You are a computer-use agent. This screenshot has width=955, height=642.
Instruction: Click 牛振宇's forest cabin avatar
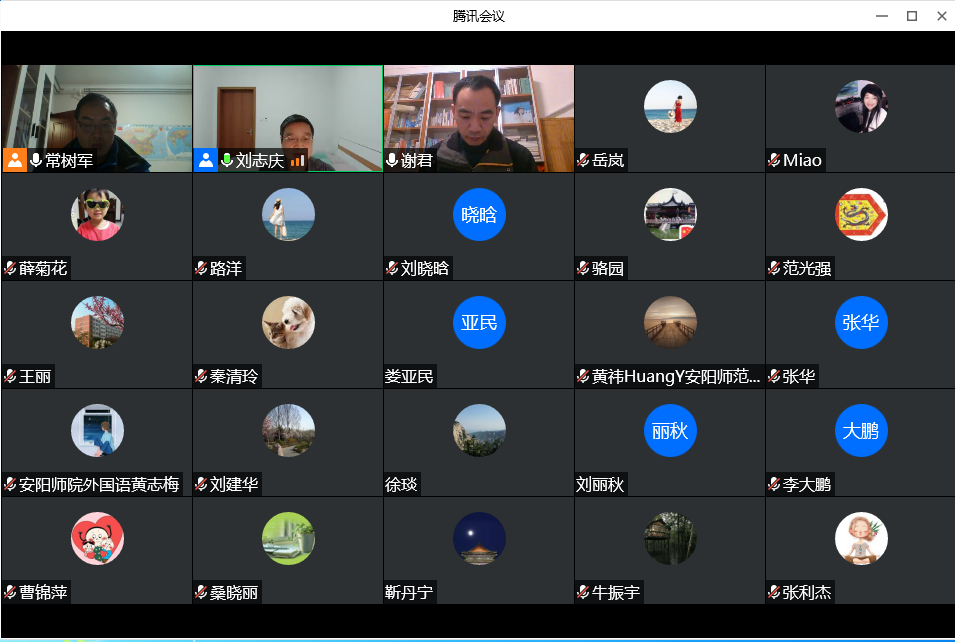(670, 538)
